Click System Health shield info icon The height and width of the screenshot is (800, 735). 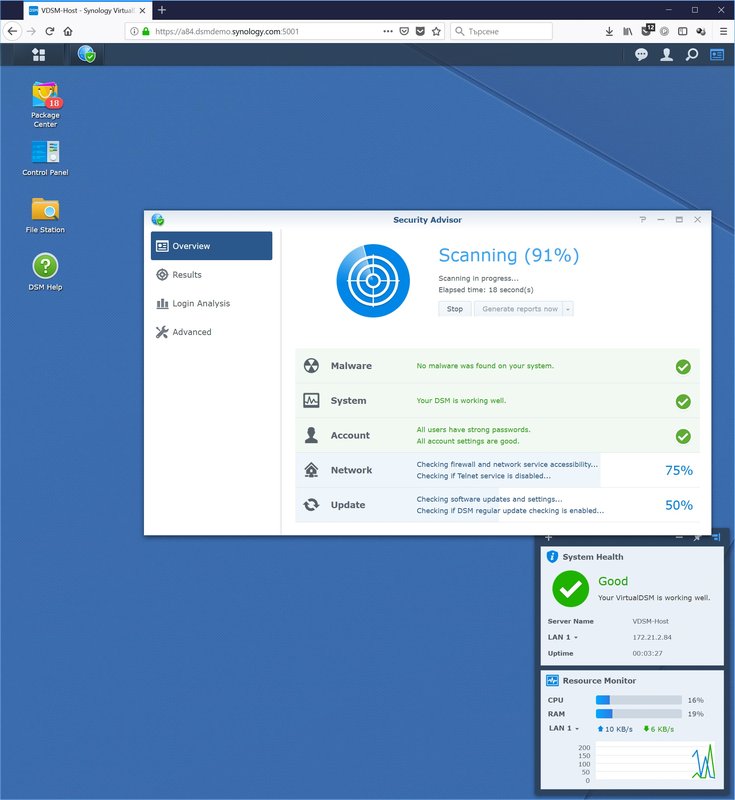click(552, 557)
